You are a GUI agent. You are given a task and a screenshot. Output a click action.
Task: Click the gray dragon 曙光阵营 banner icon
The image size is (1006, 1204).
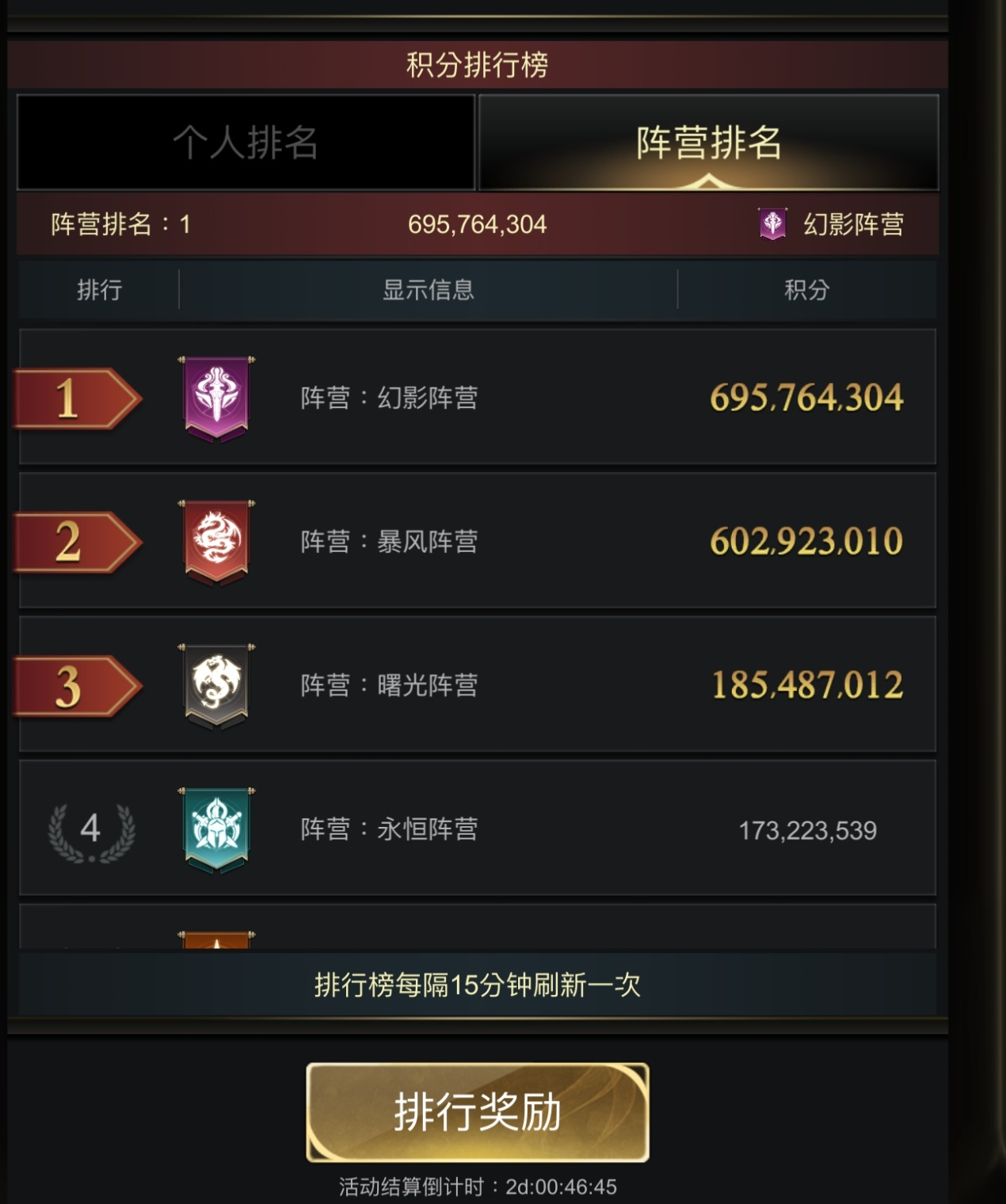(216, 685)
